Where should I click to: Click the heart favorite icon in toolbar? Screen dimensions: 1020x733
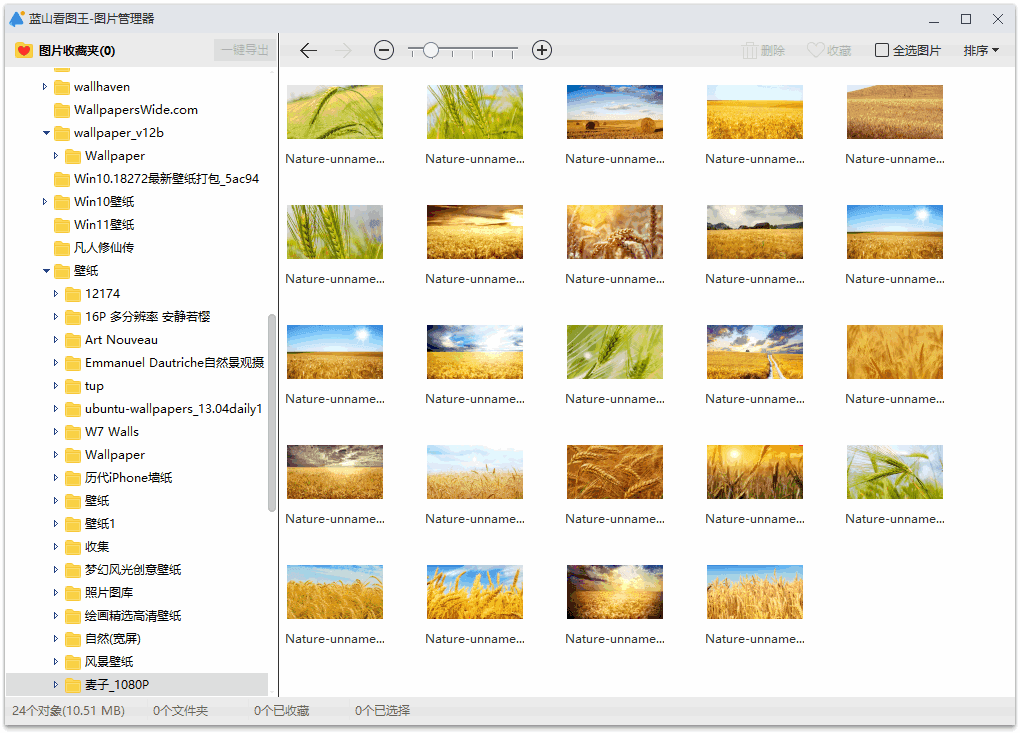[x=815, y=50]
